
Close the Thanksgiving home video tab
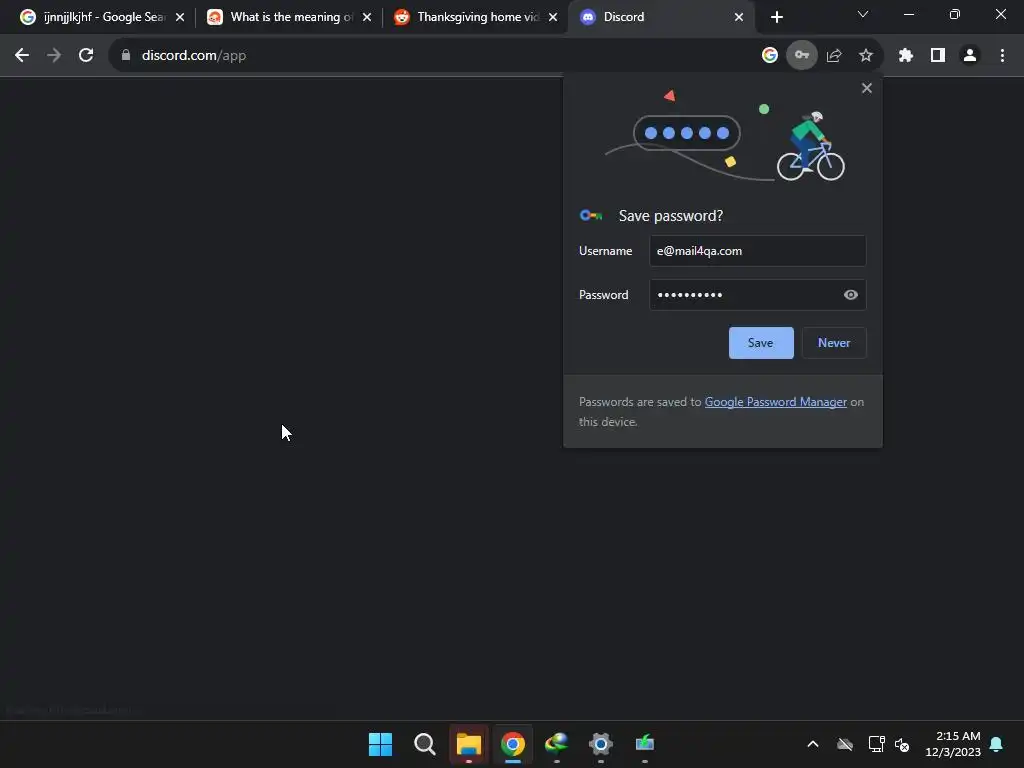[x=553, y=18]
